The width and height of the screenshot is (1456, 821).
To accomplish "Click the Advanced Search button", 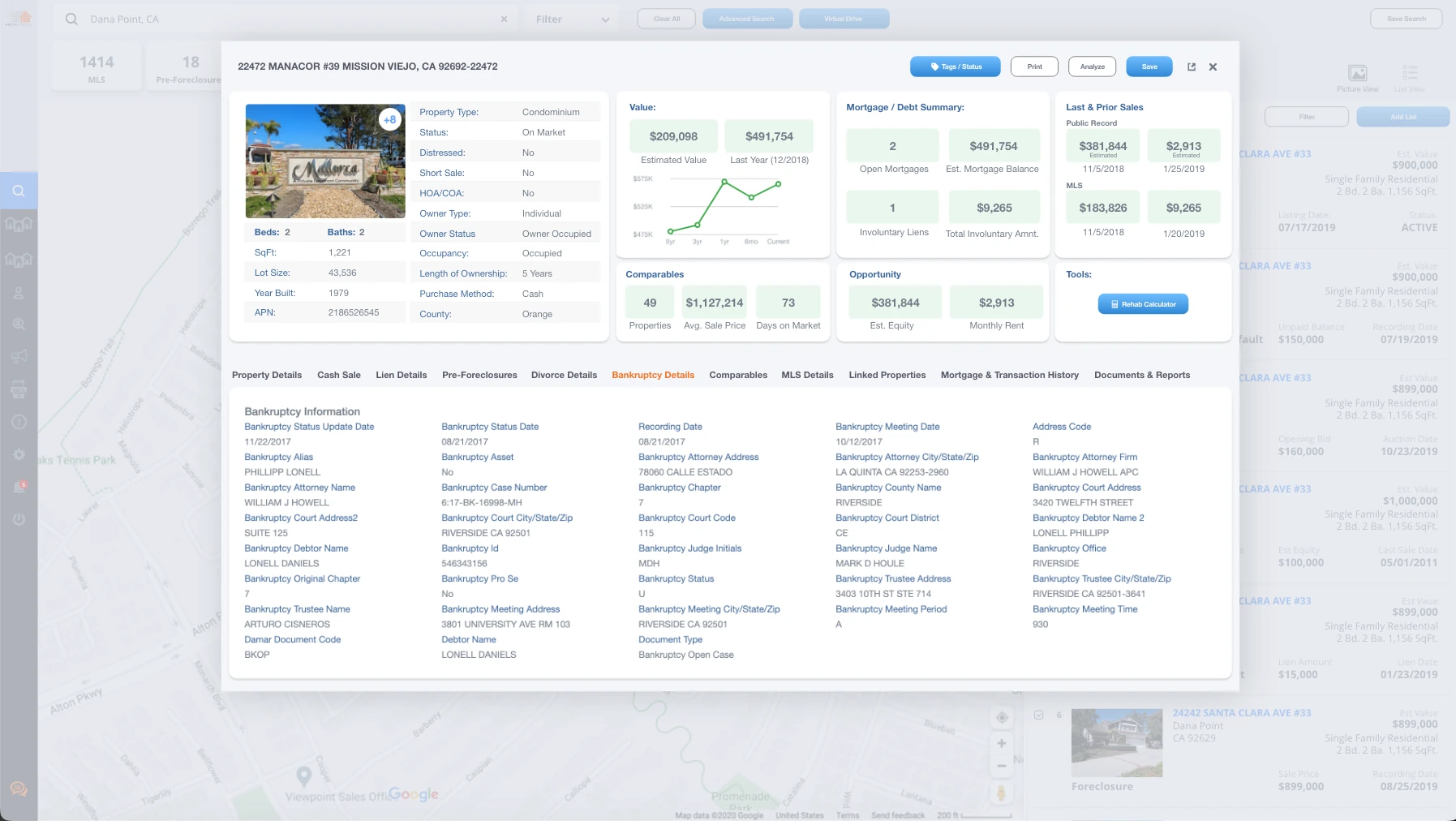I will [747, 19].
